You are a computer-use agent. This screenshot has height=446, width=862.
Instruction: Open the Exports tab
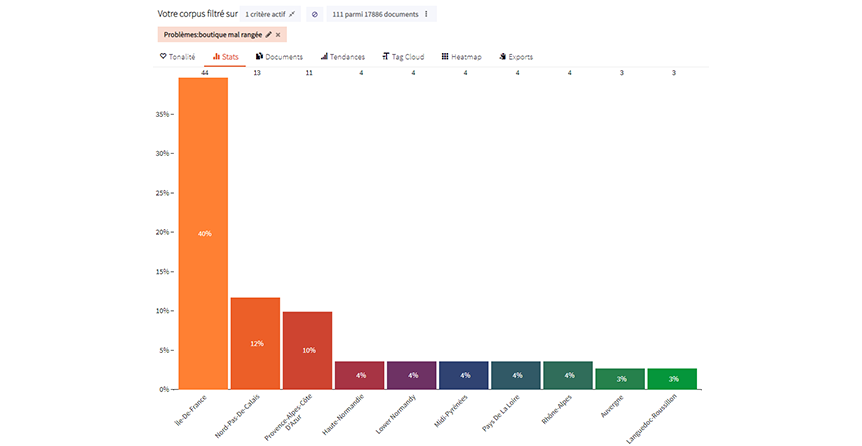[x=515, y=57]
